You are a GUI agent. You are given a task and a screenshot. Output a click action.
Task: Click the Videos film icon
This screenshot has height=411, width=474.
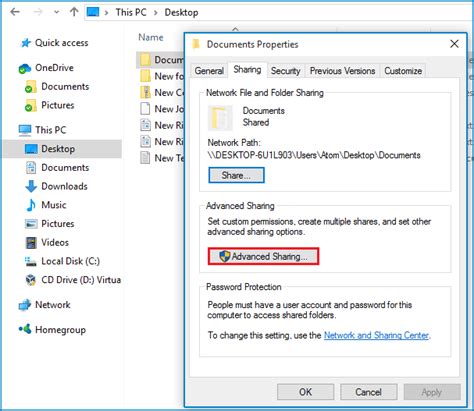[x=31, y=243]
